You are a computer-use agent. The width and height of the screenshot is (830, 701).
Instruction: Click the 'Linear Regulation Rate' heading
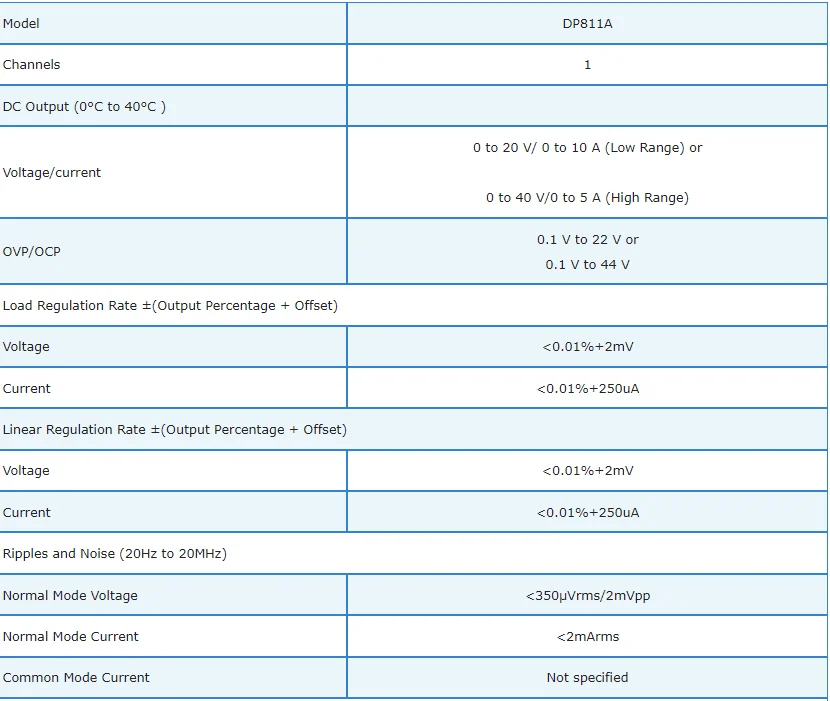(x=175, y=429)
